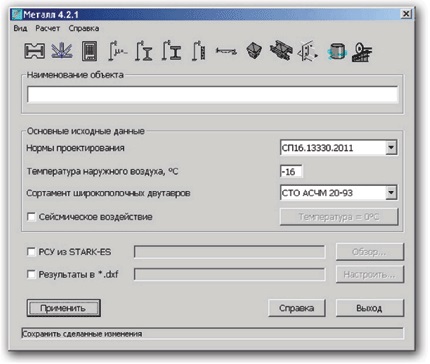Open the Вид menu

coord(20,28)
